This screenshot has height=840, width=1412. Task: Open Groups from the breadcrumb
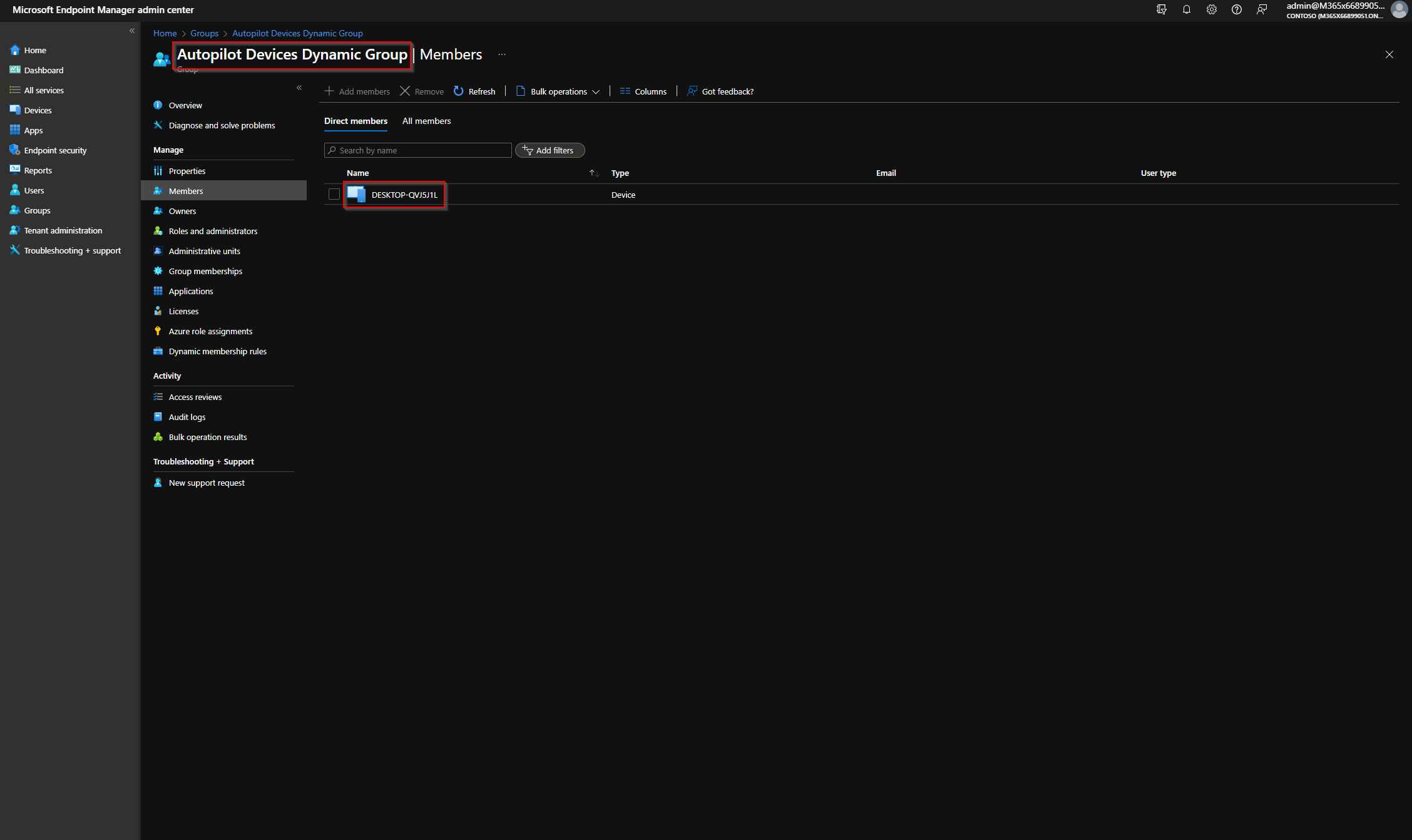[x=205, y=33]
